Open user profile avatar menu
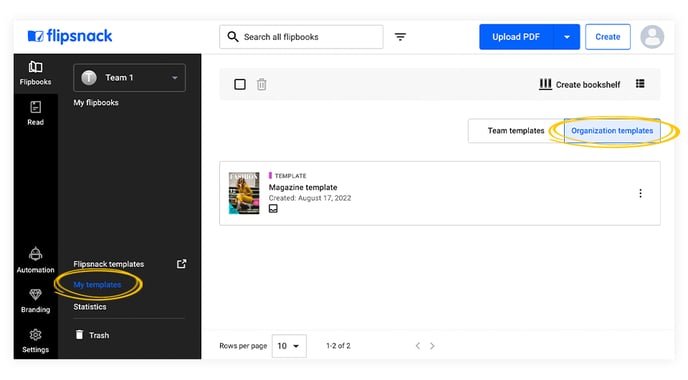The image size is (688, 380). click(x=652, y=37)
